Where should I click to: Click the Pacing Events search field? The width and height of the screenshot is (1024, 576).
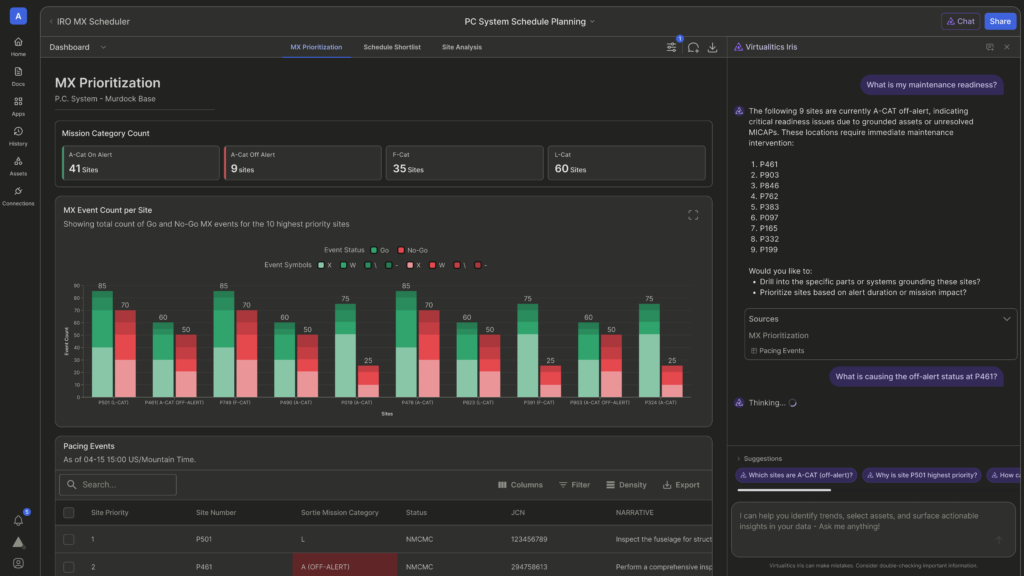pos(118,485)
